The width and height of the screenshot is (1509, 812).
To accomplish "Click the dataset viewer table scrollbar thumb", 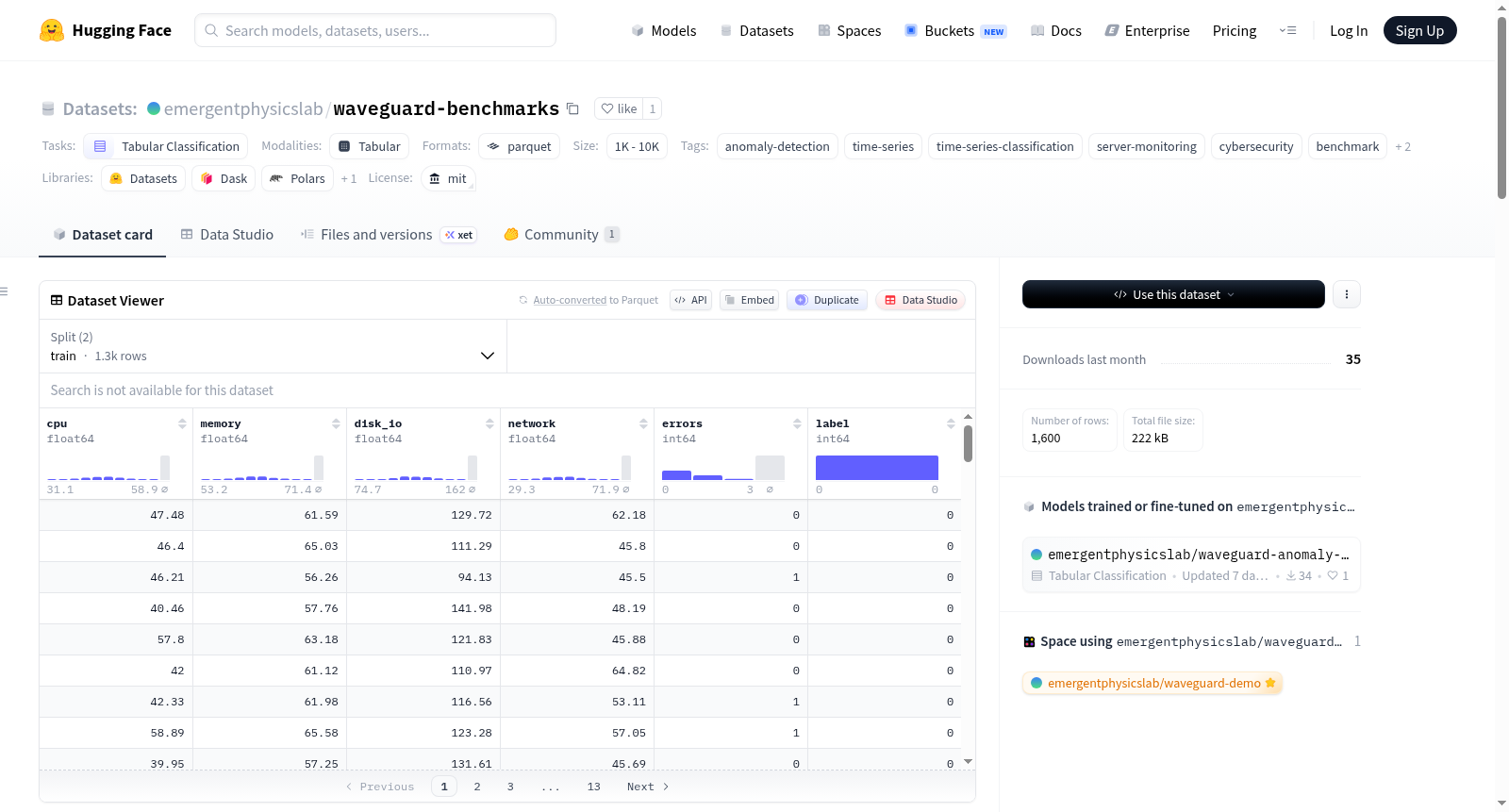I will (968, 443).
